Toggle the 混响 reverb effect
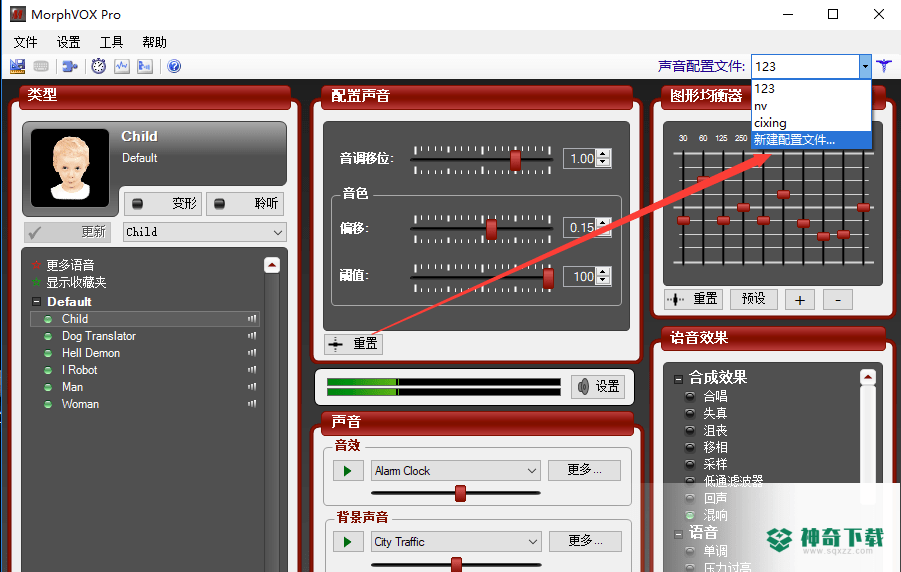Viewport: 901px width, 572px height. [690, 515]
